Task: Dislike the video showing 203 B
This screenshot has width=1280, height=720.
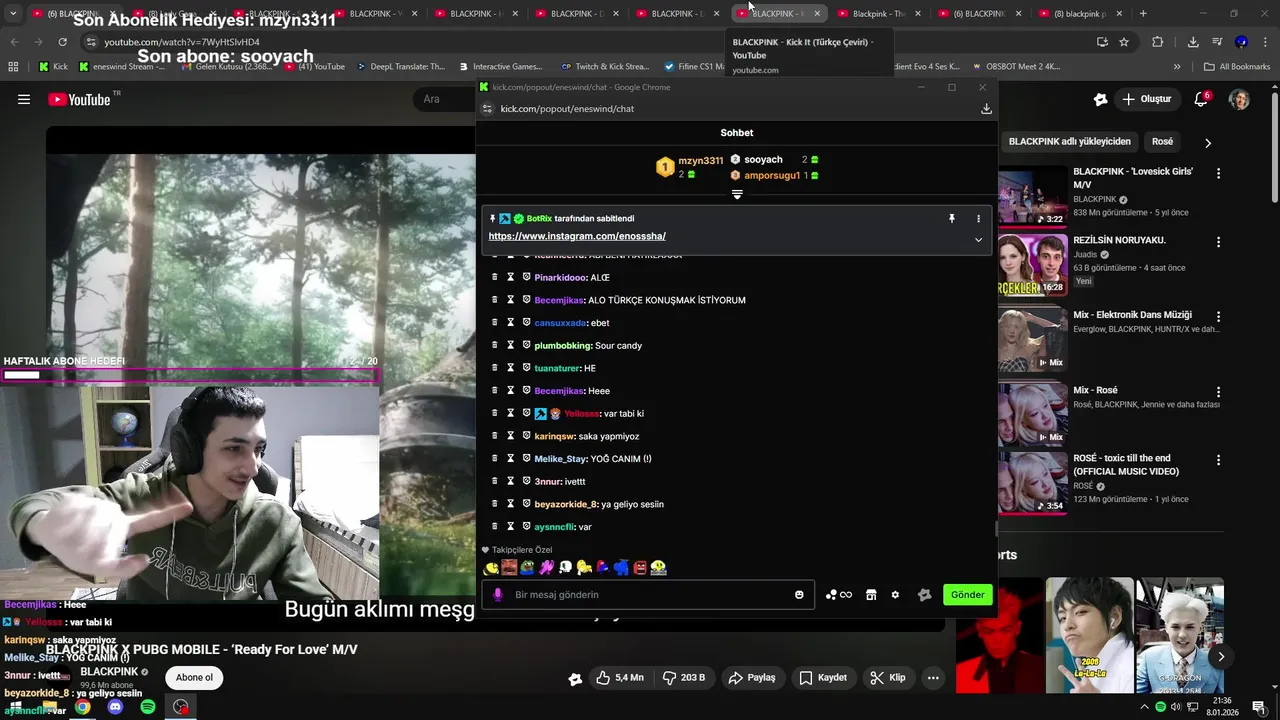Action: pyautogui.click(x=685, y=677)
